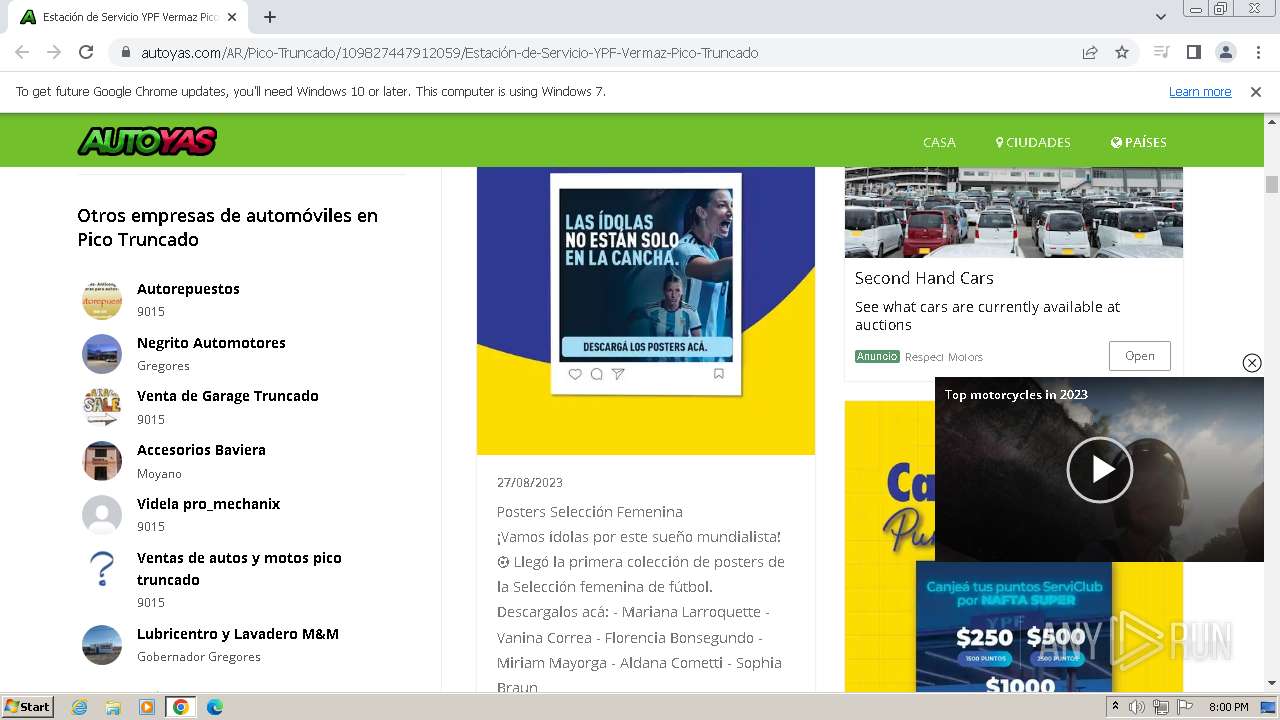This screenshot has width=1280, height=720.
Task: Open Windows Media Player in taskbar
Action: coord(147,707)
